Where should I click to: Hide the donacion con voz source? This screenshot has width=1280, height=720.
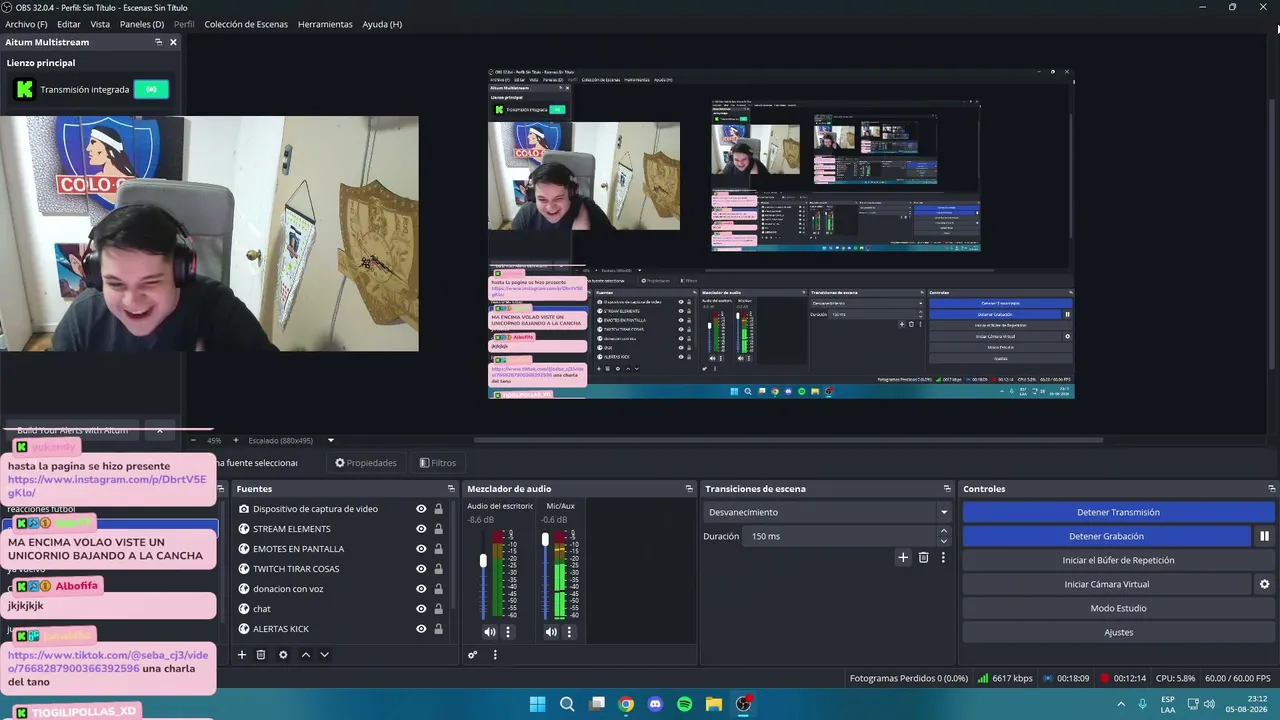pos(421,589)
